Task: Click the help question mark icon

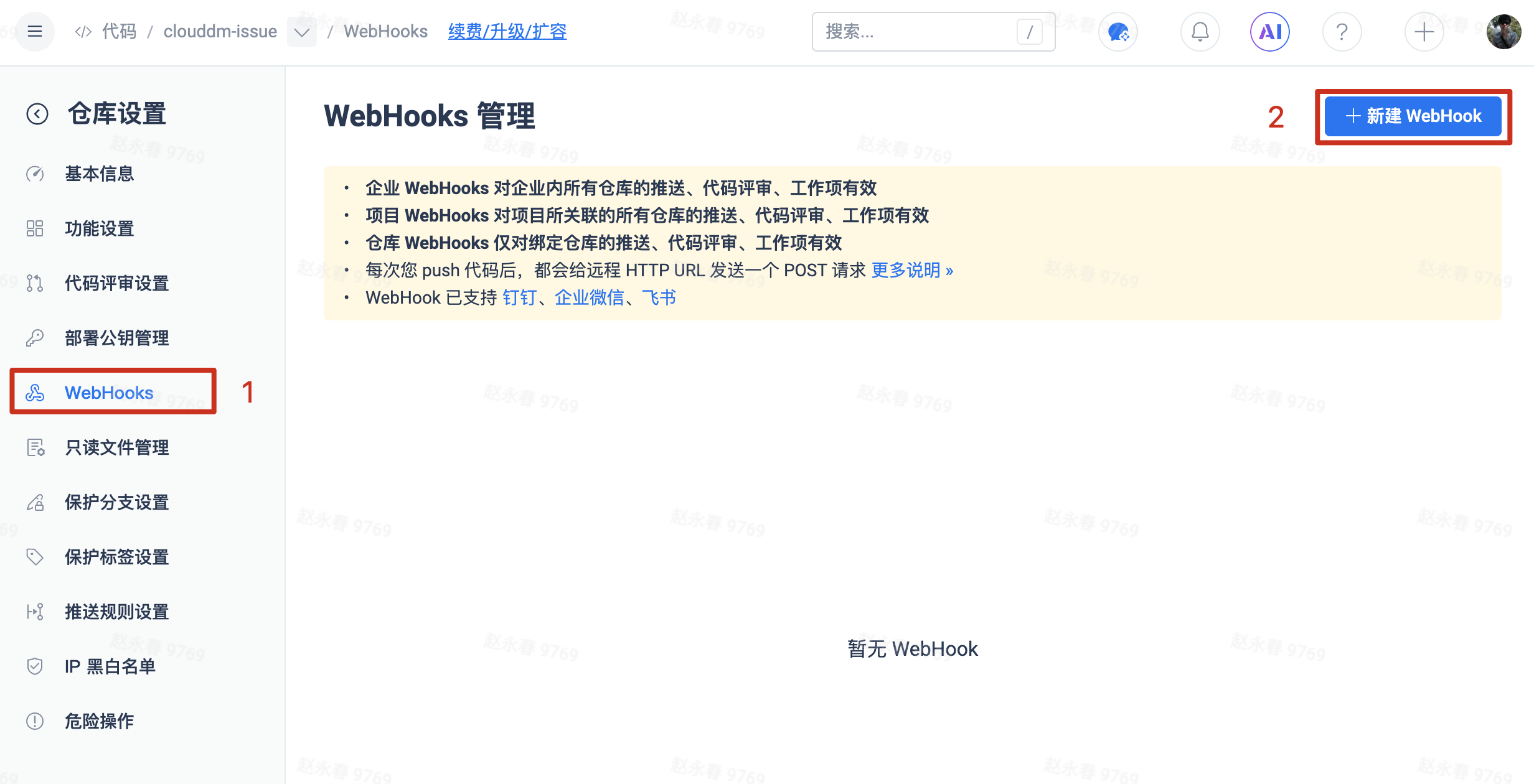Action: 1342,31
